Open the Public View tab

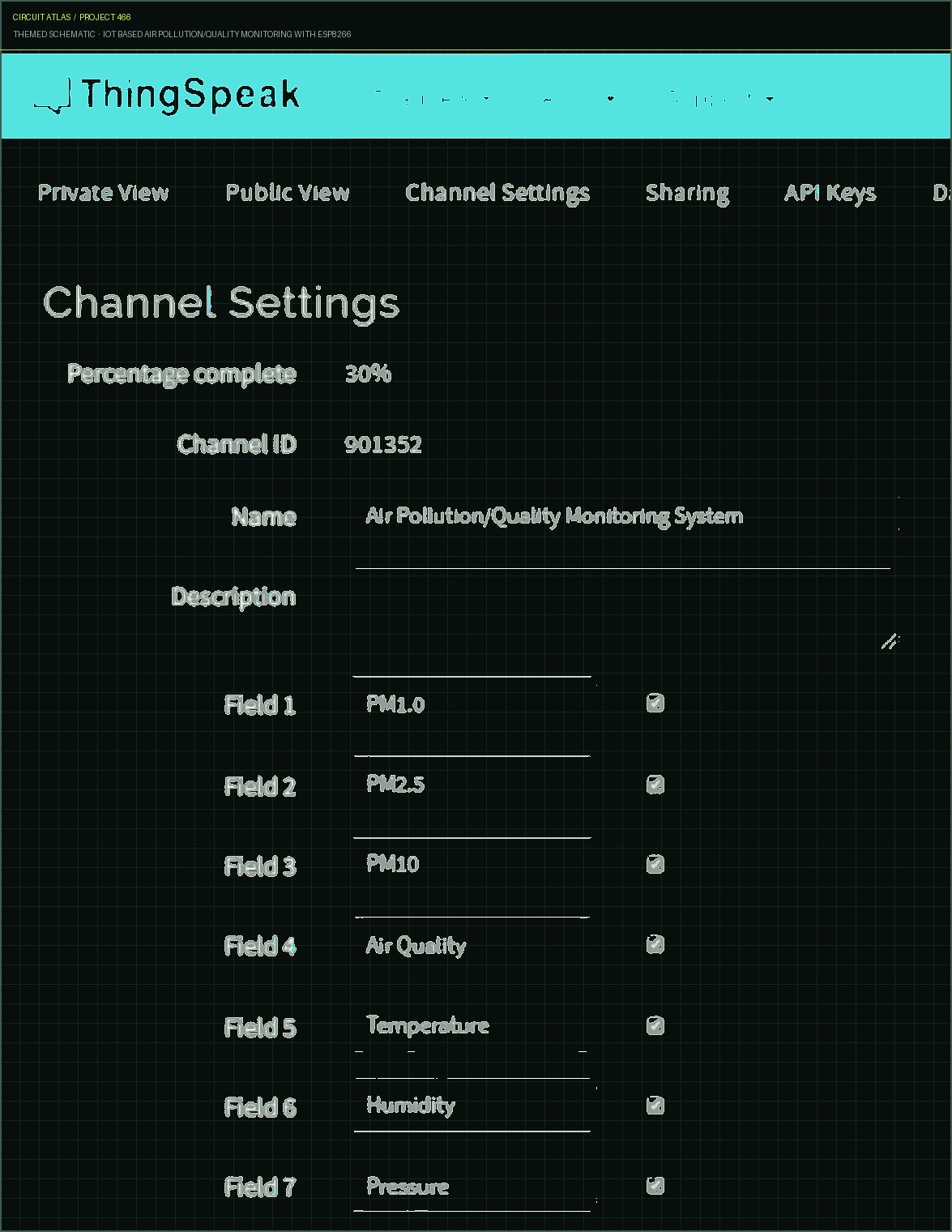click(x=288, y=193)
